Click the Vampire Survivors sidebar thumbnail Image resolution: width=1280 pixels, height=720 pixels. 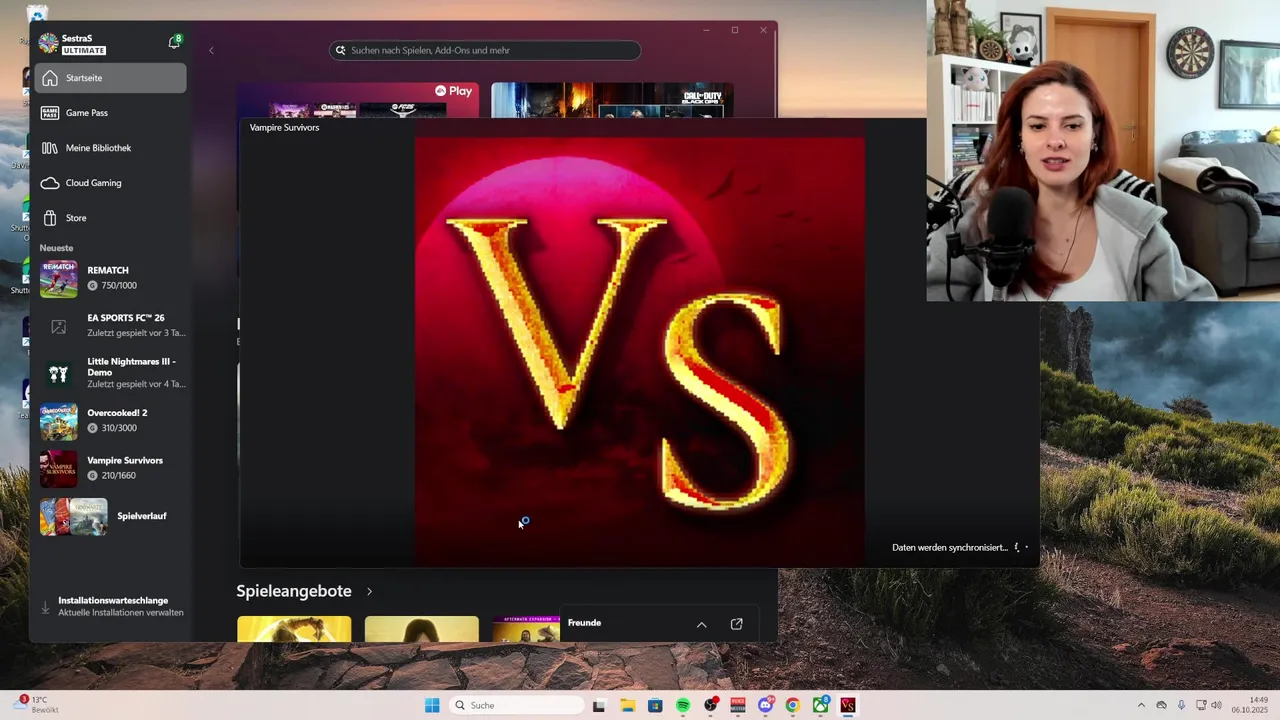tap(58, 469)
